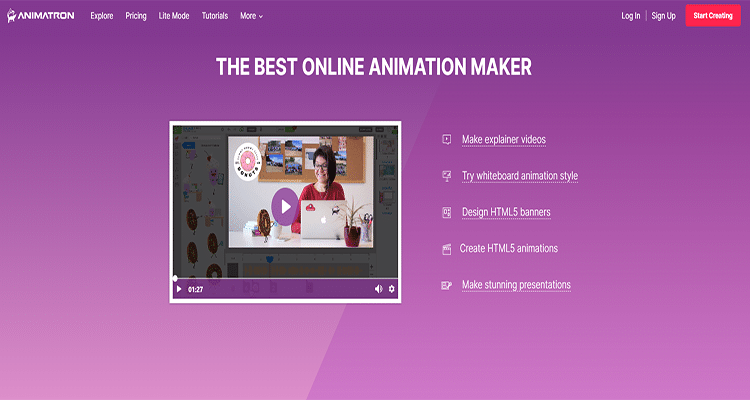Click the whiteboard animation icon
The height and width of the screenshot is (400, 750).
point(446,176)
